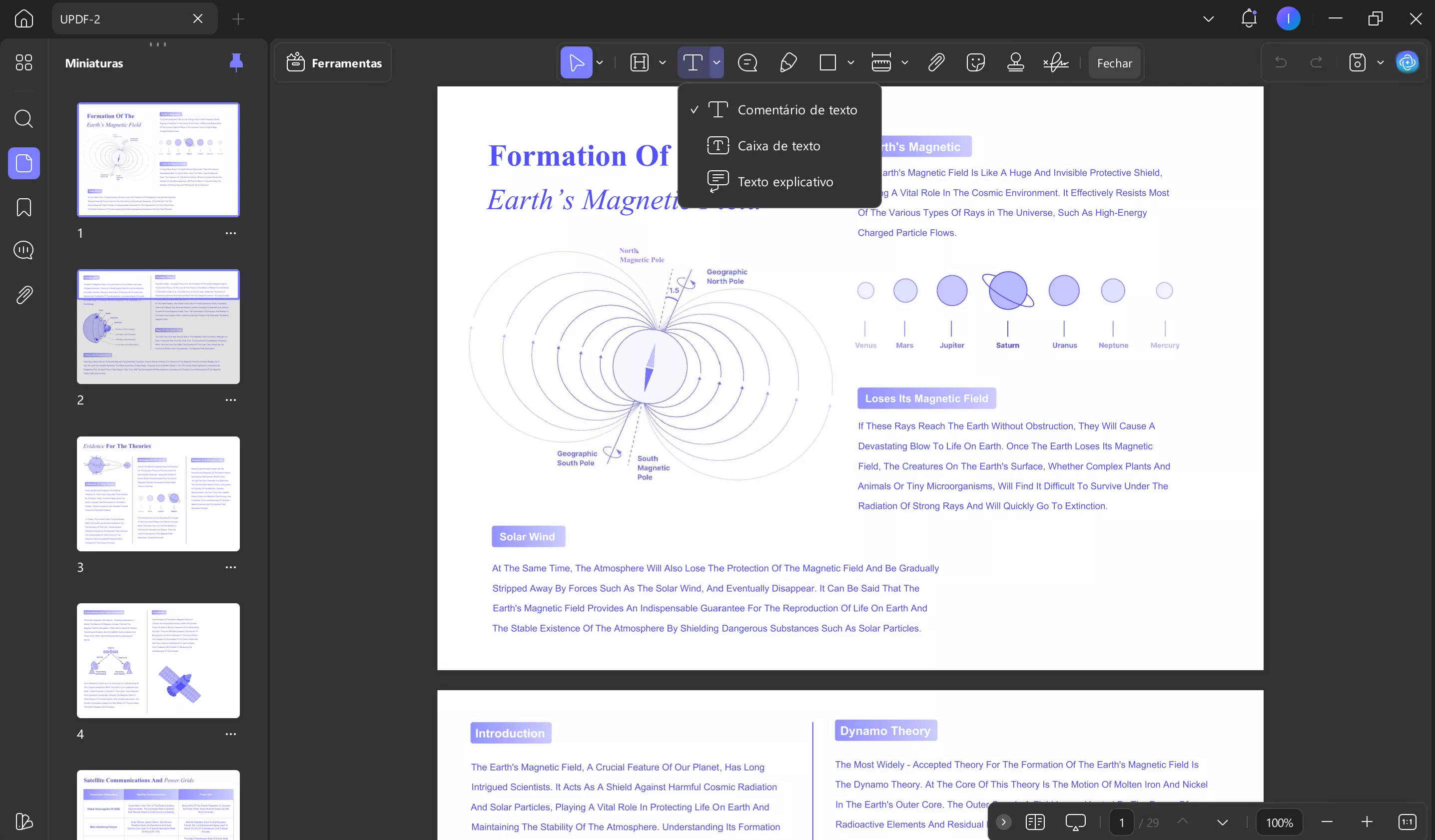Click the attachment paperclip toolbar icon
The height and width of the screenshot is (840, 1435).
(936, 62)
